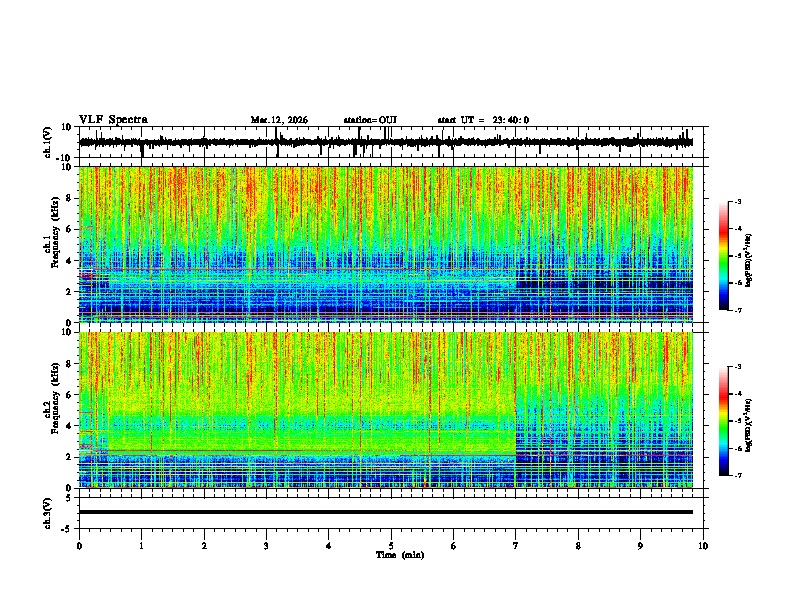Click the ch.1 colorbar log(PSD) label
The height and width of the screenshot is (612, 792).
pos(748,260)
